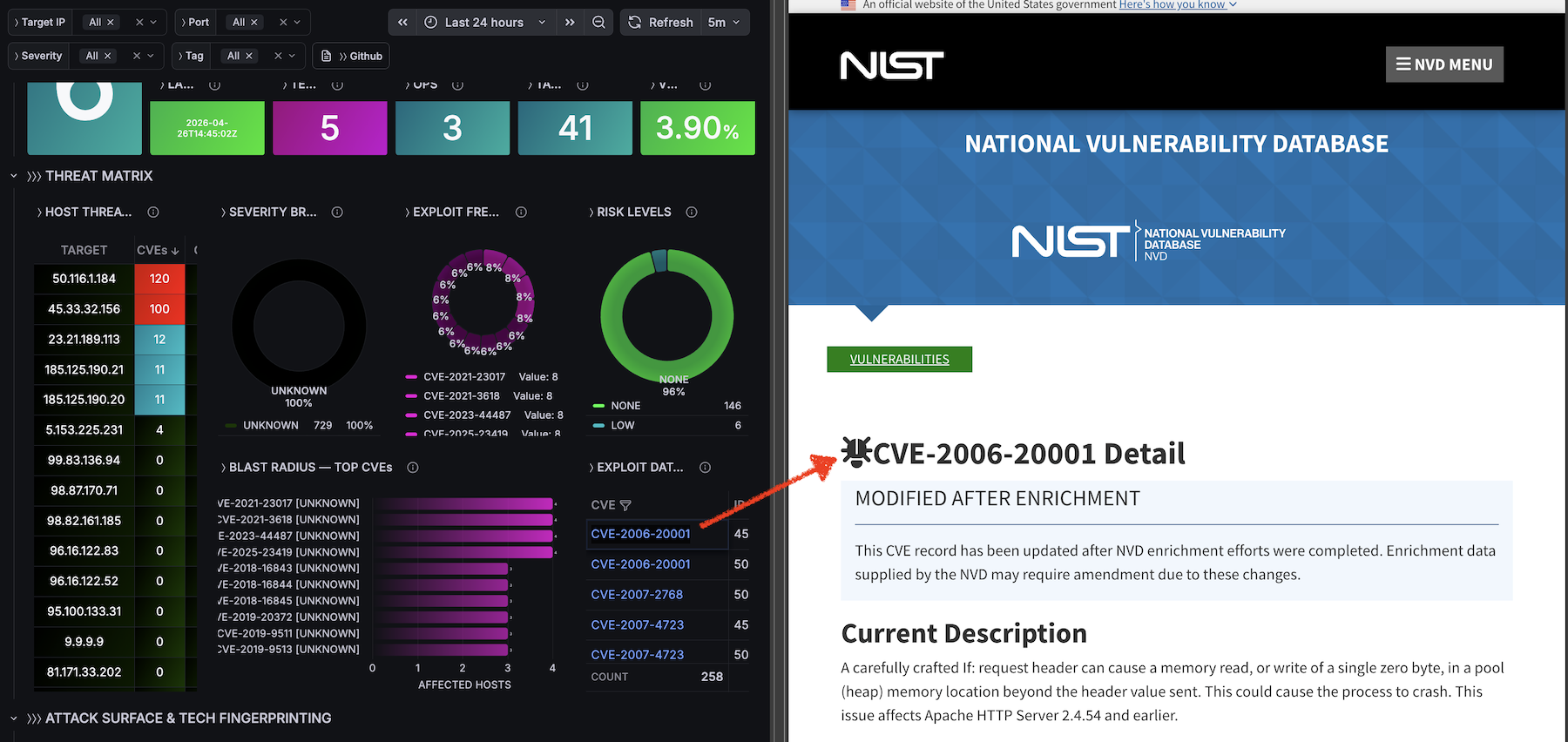Click the teal stat tile showing 41
The height and width of the screenshot is (742, 1568).
(575, 128)
